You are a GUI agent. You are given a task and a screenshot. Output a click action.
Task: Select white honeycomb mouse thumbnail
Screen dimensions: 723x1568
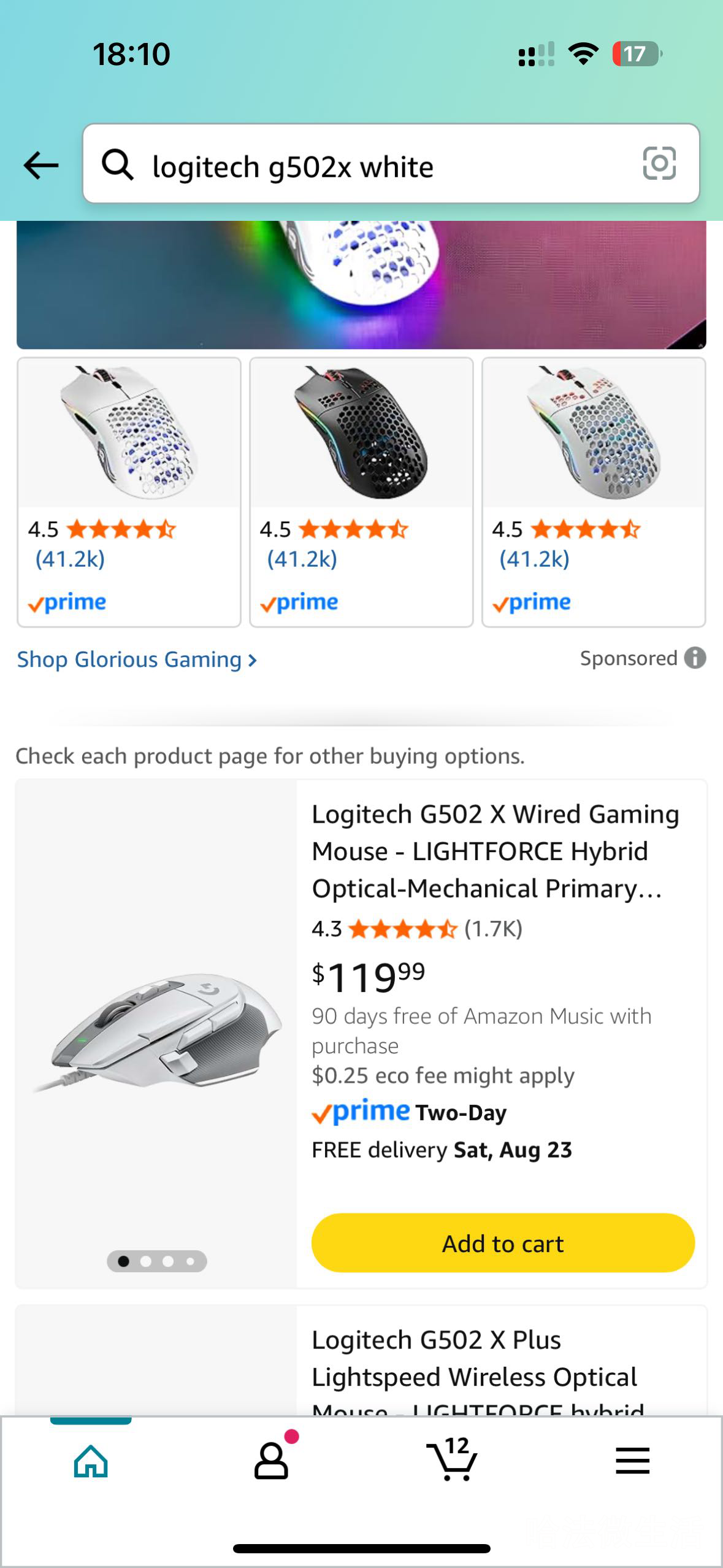129,432
